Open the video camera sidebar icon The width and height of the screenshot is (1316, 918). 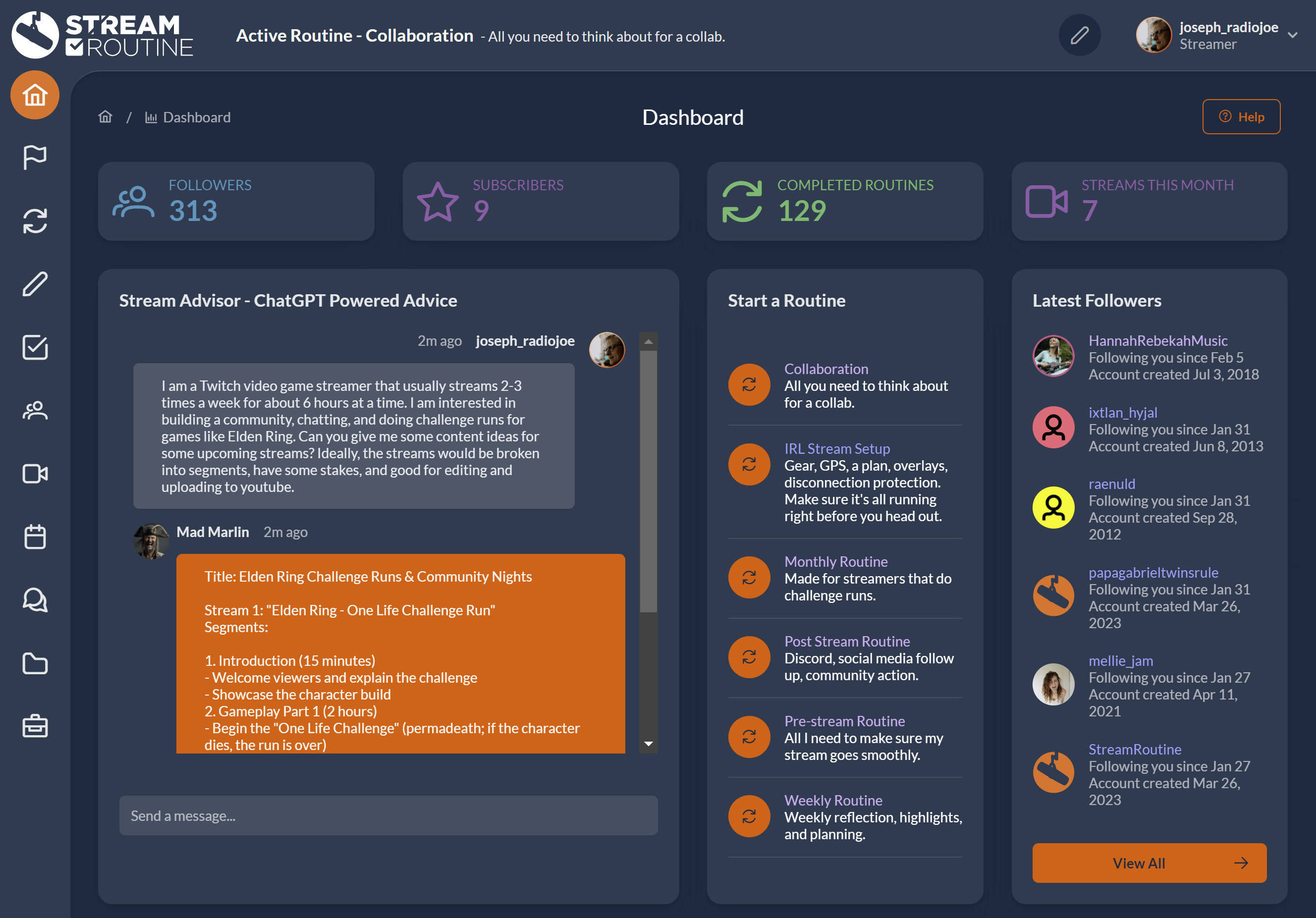coord(35,474)
